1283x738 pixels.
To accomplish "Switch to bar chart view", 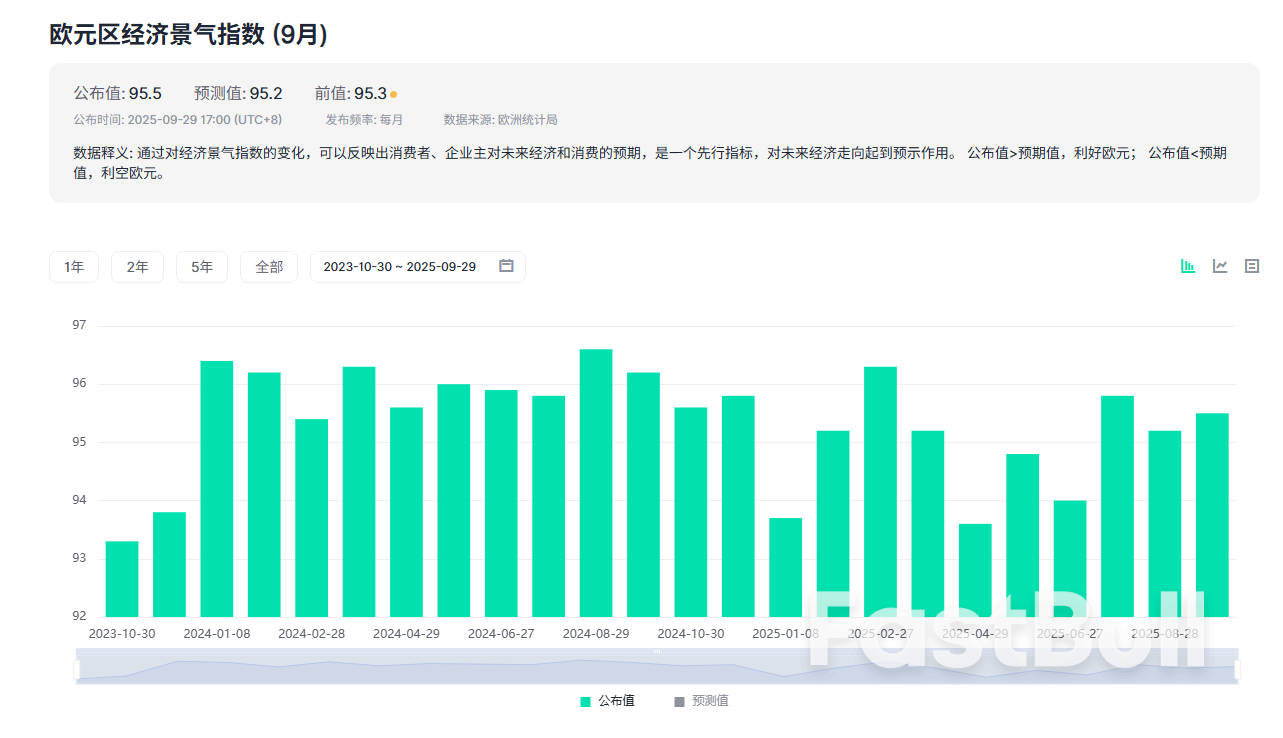I will click(x=1188, y=266).
